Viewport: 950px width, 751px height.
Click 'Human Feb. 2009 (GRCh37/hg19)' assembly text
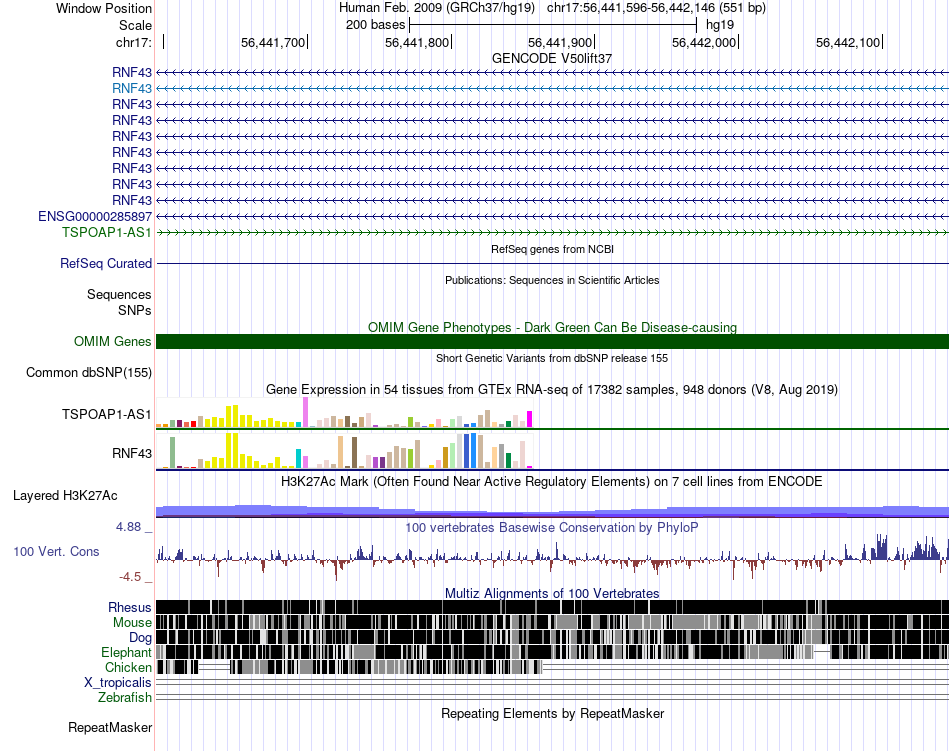[437, 8]
